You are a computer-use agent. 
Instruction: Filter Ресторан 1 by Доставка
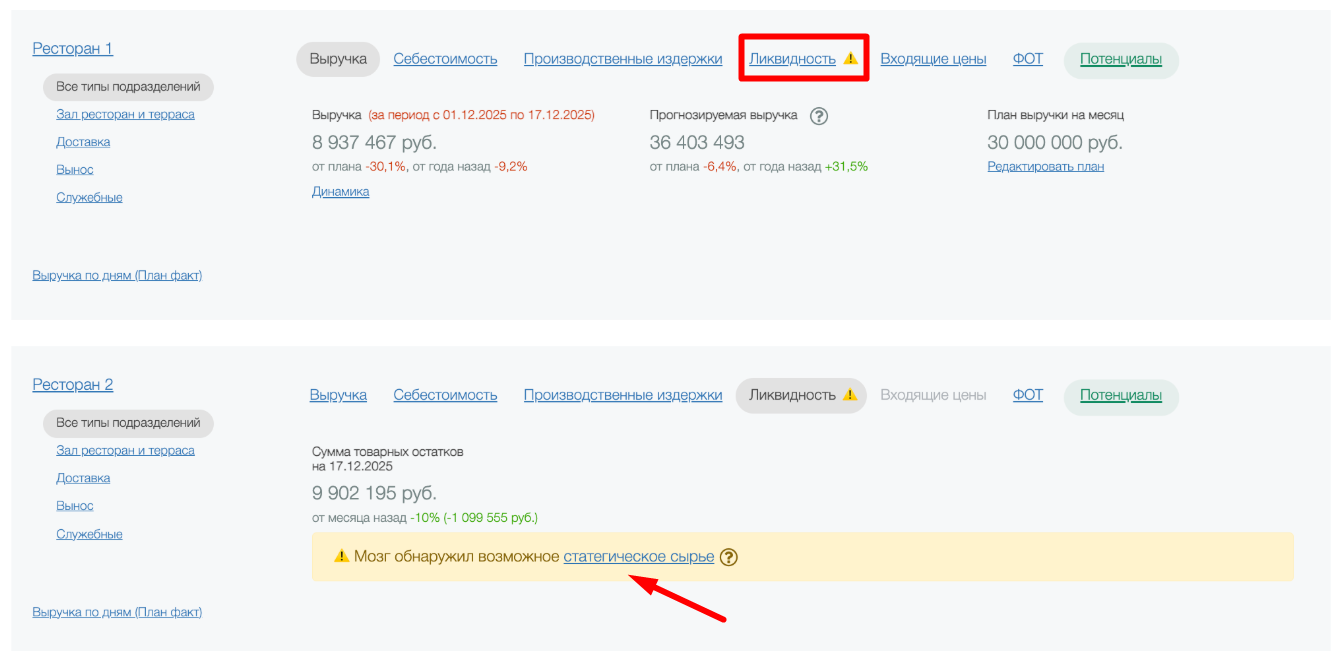tap(83, 142)
